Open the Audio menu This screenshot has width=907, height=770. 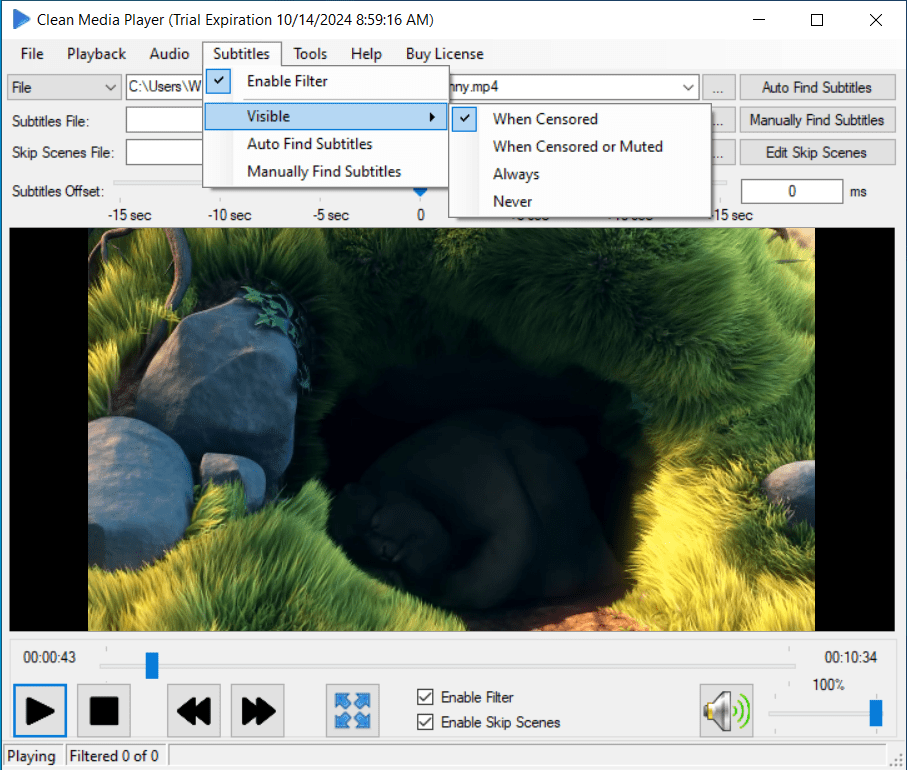tap(169, 54)
